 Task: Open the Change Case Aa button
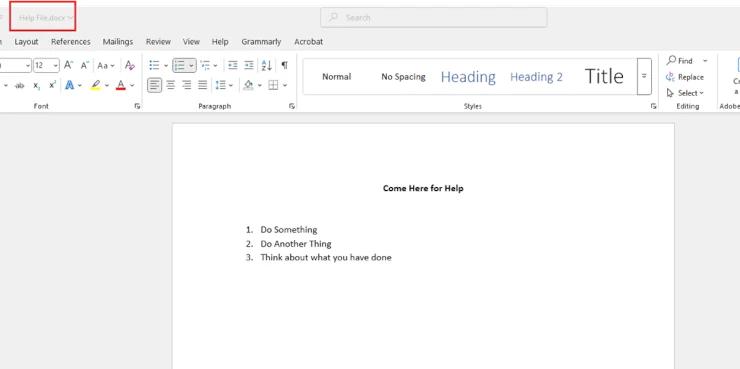point(106,65)
